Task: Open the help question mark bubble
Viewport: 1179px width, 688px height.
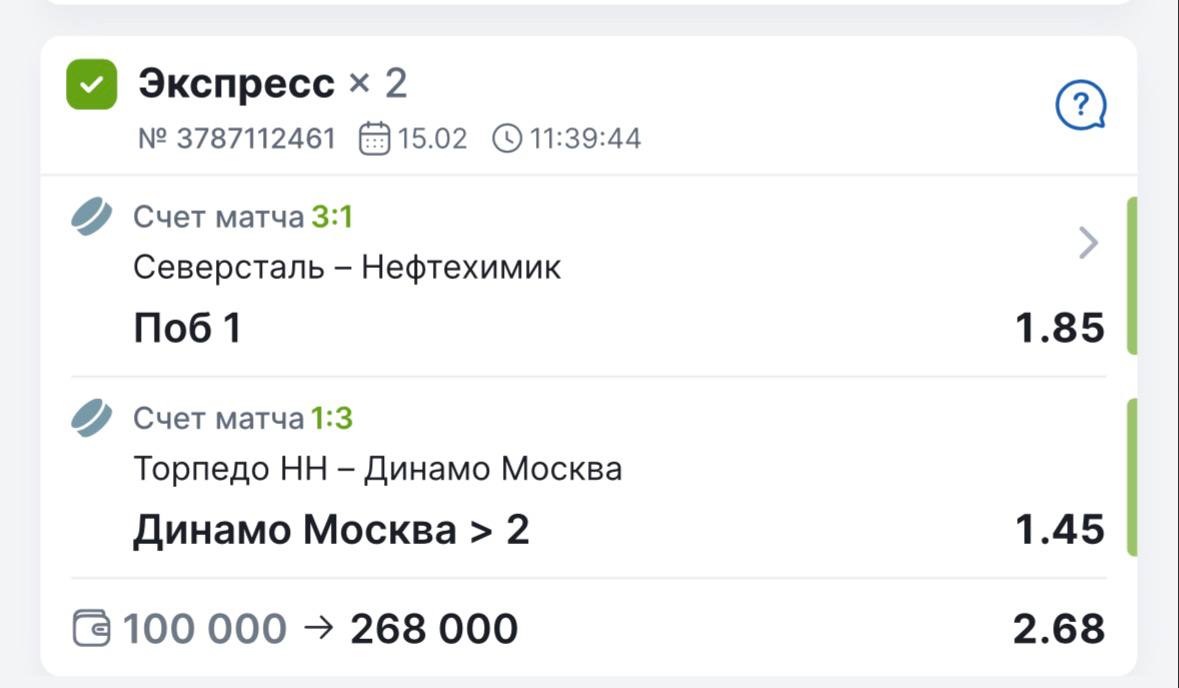Action: [x=1081, y=104]
